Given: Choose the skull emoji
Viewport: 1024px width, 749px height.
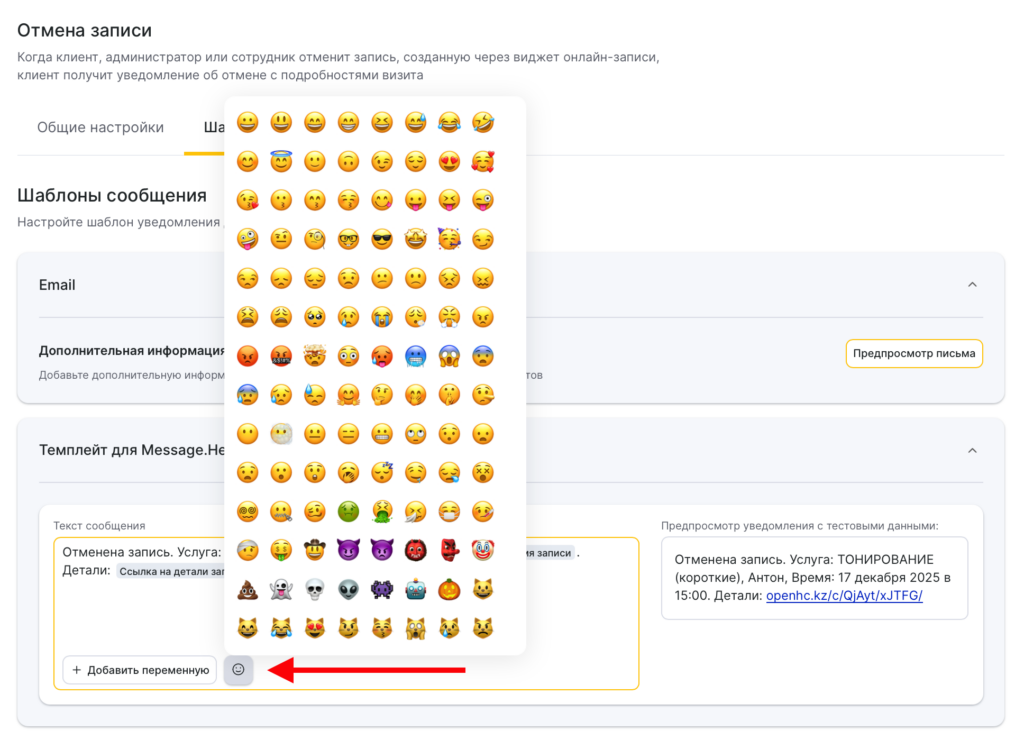Looking at the screenshot, I should (315, 589).
